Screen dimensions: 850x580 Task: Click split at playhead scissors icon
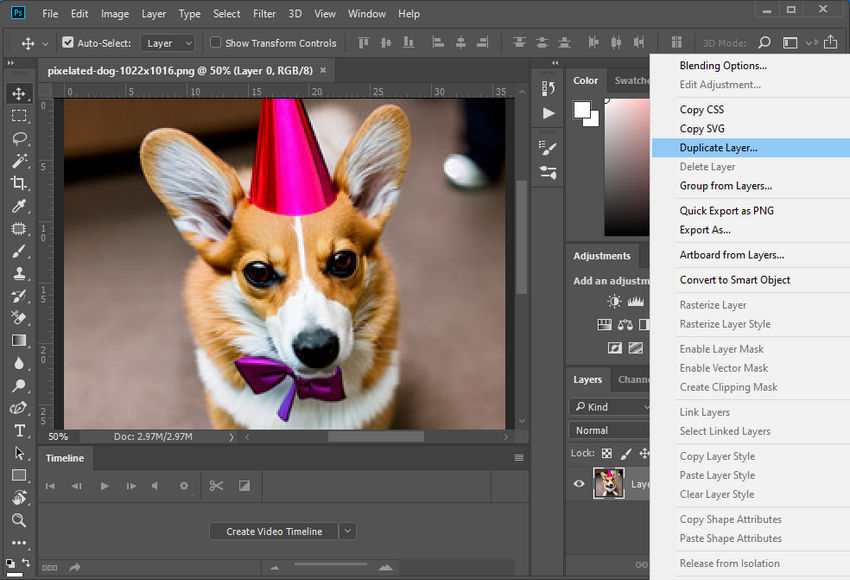pyautogui.click(x=216, y=486)
